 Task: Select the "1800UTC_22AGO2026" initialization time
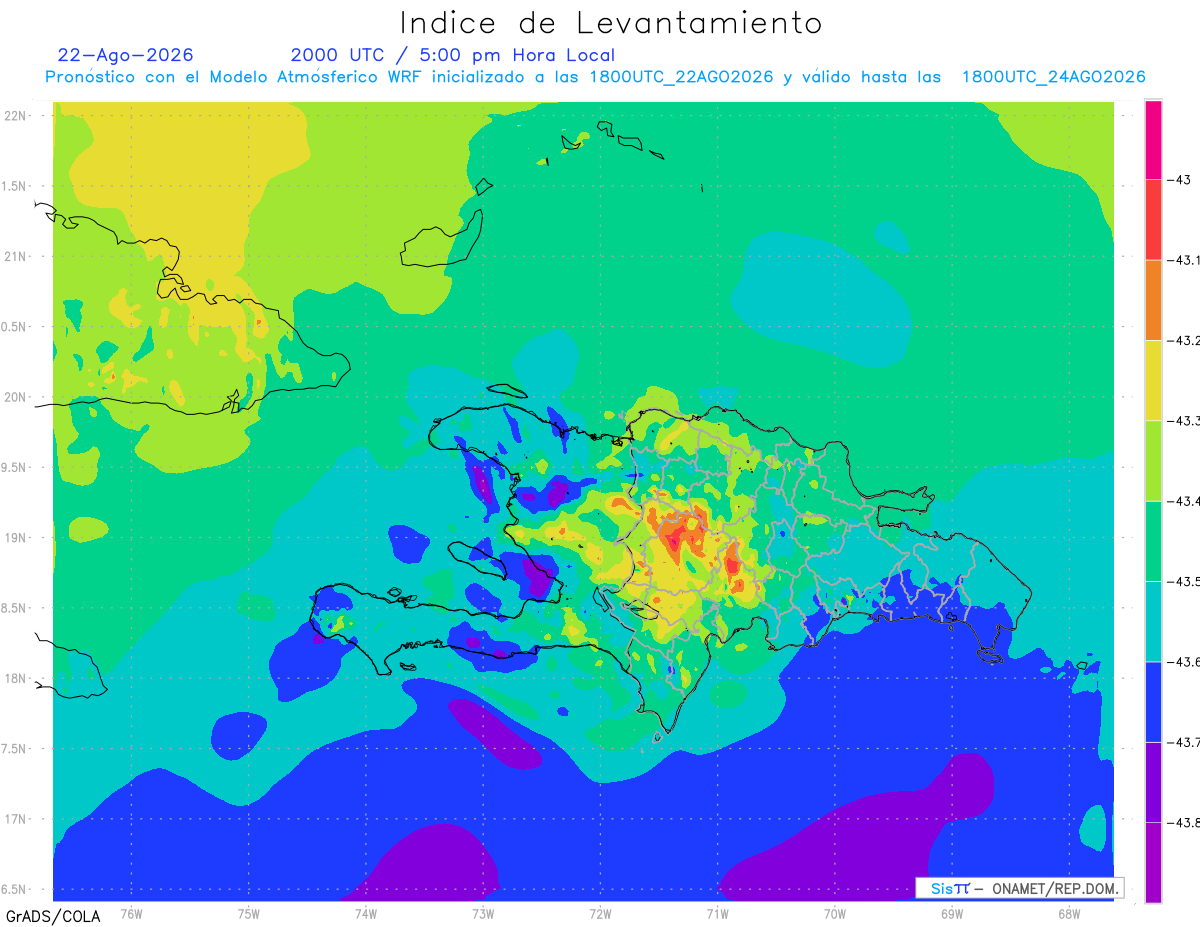pyautogui.click(x=681, y=77)
